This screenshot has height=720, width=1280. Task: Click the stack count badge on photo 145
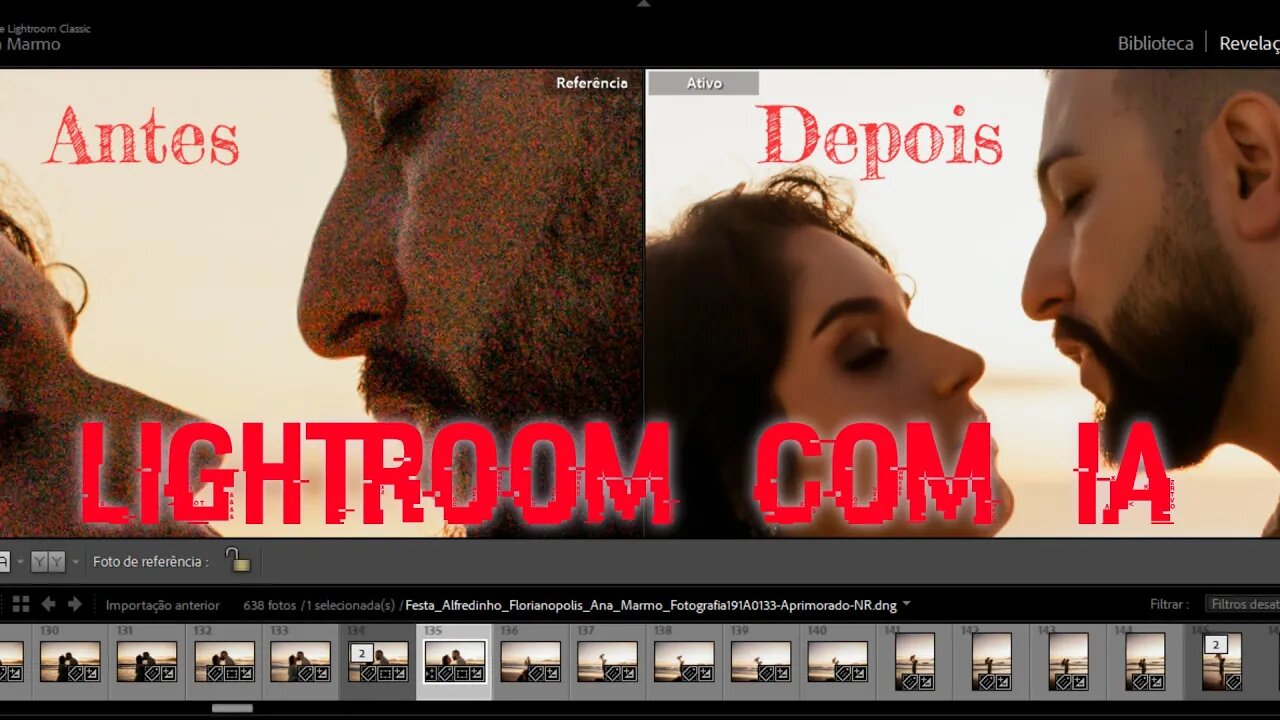pos(1216,645)
